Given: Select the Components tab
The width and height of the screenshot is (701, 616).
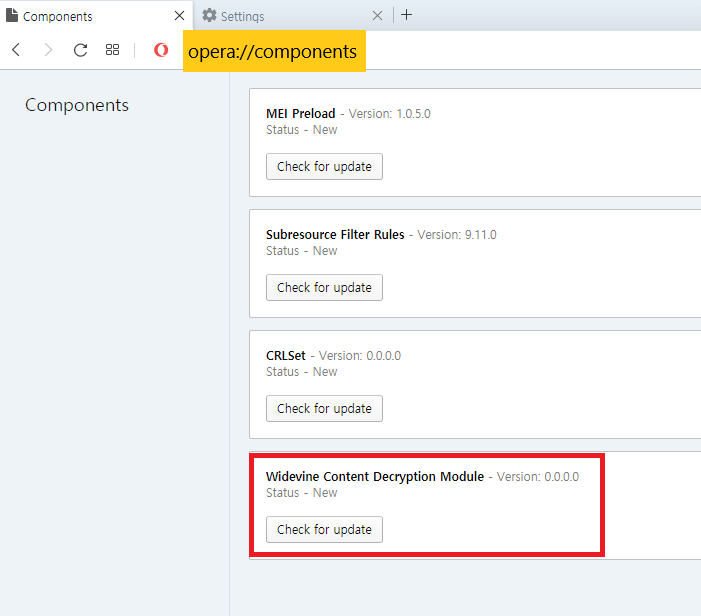Looking at the screenshot, I should pos(96,16).
